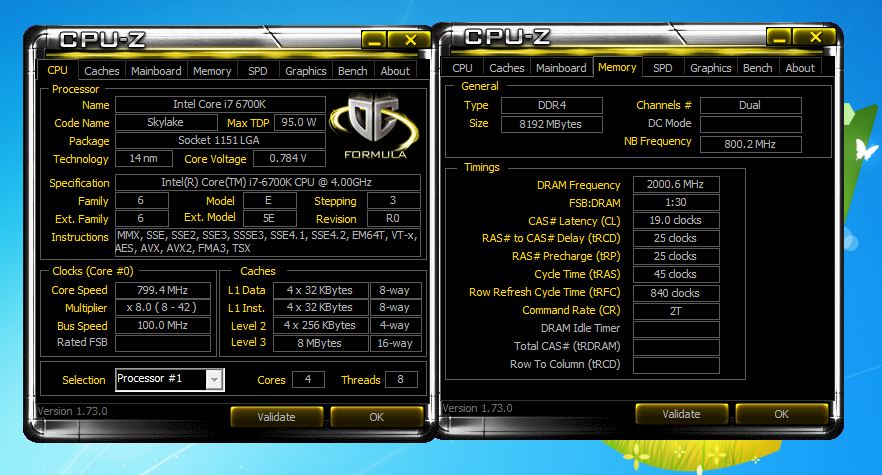Select CPU tab in the right window
Screen dimensions: 882x475
click(462, 68)
